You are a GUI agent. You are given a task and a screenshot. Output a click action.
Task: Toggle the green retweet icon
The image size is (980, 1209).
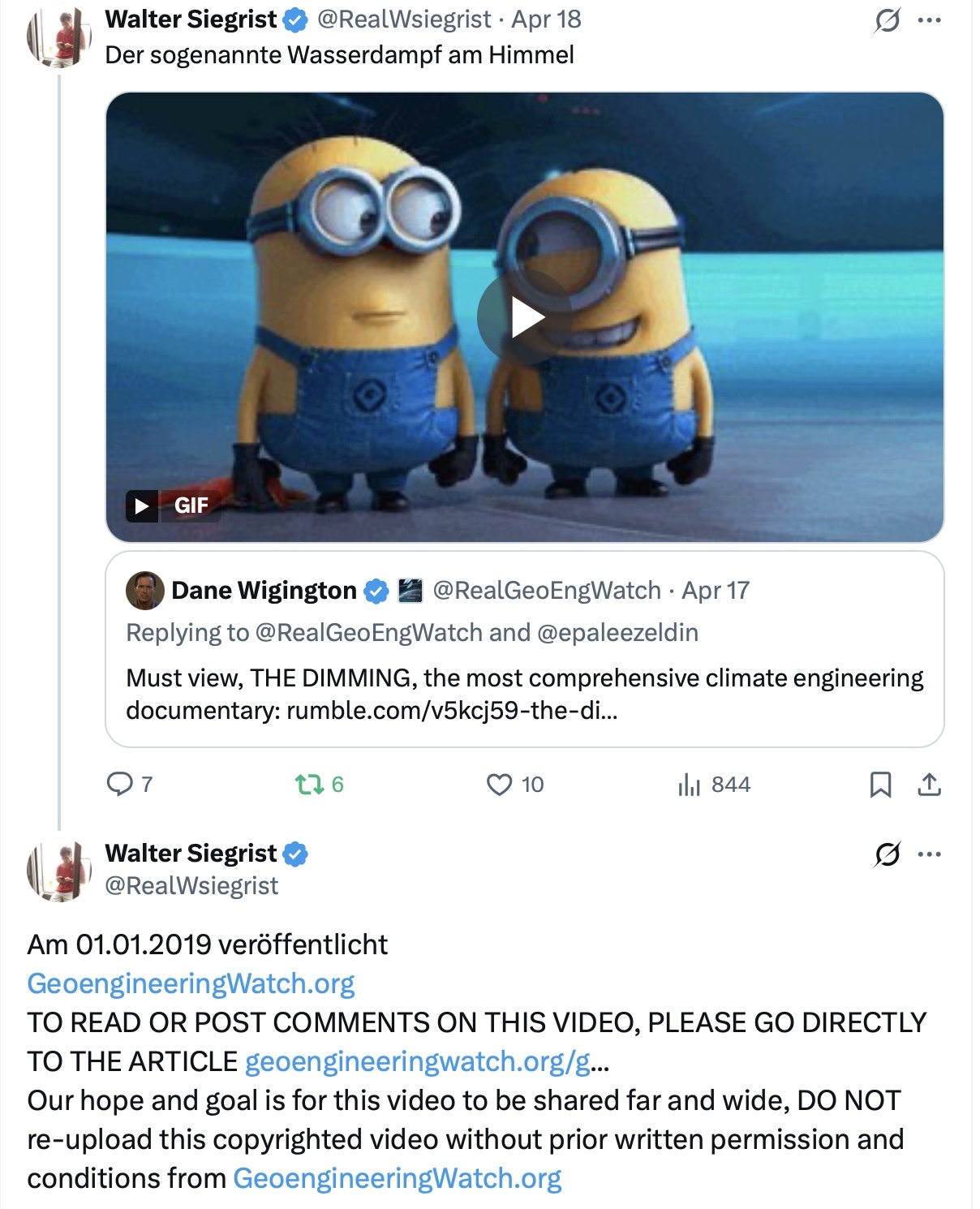[309, 784]
